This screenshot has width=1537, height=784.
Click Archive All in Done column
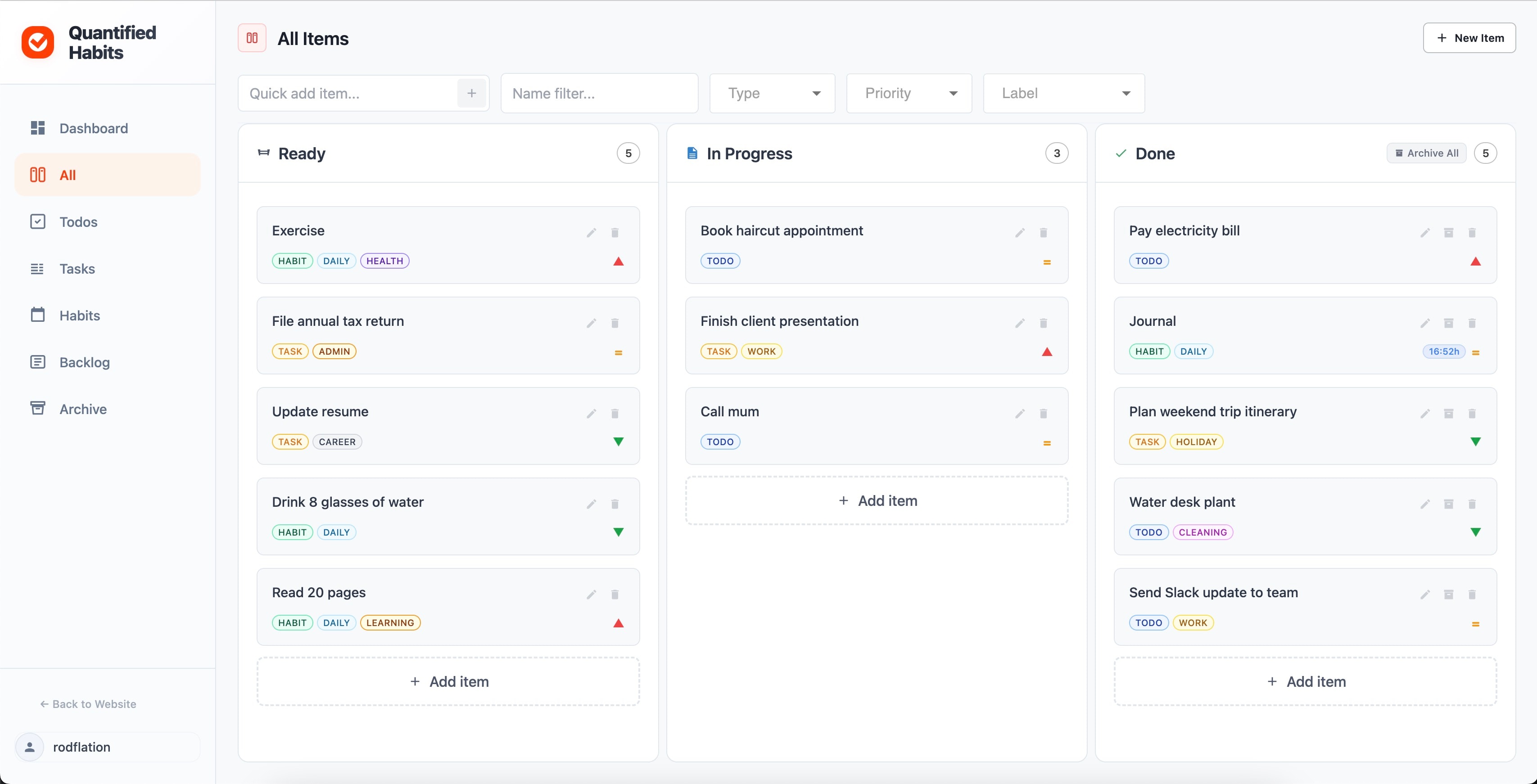click(x=1426, y=153)
